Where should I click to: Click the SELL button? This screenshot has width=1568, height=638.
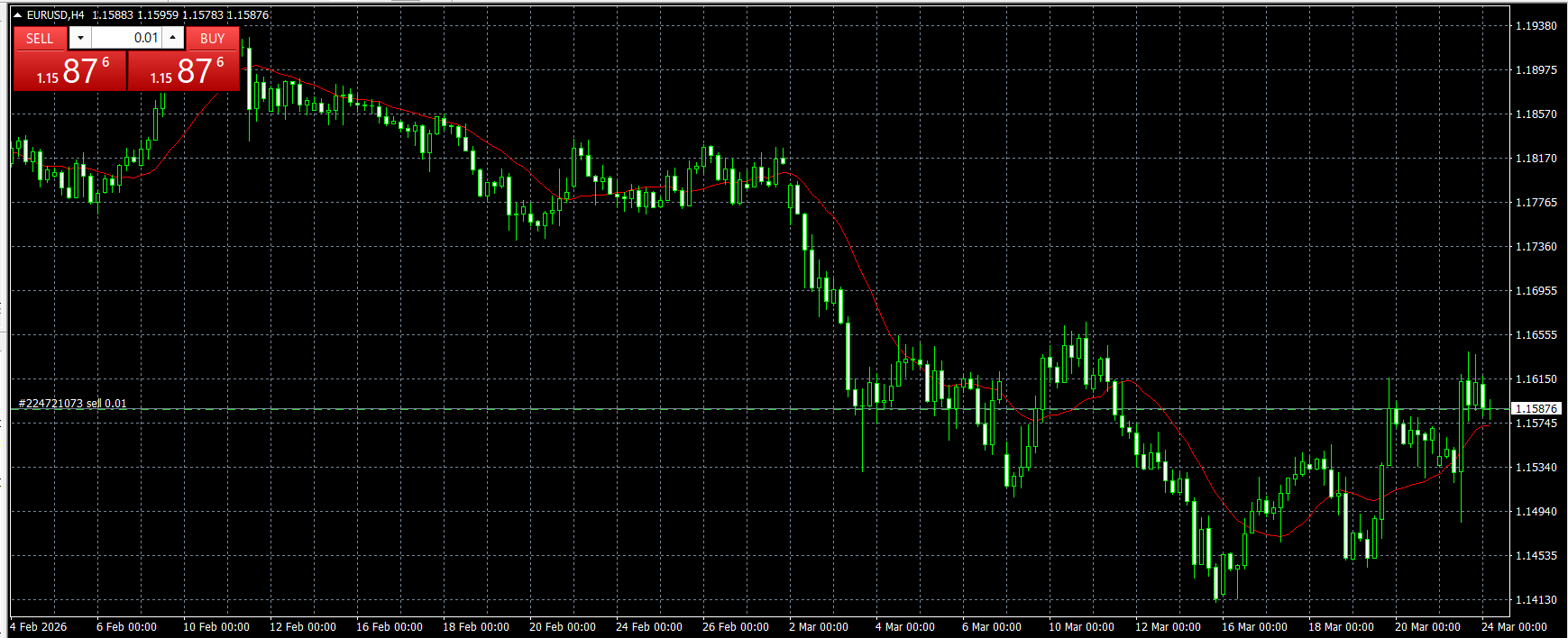coord(40,38)
